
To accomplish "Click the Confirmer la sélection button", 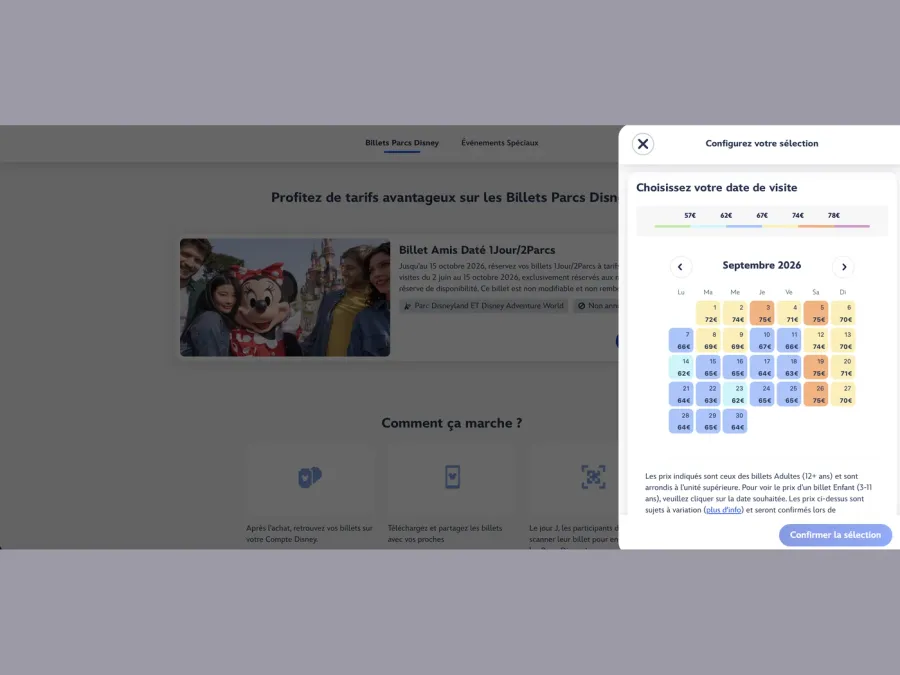I will 835,535.
